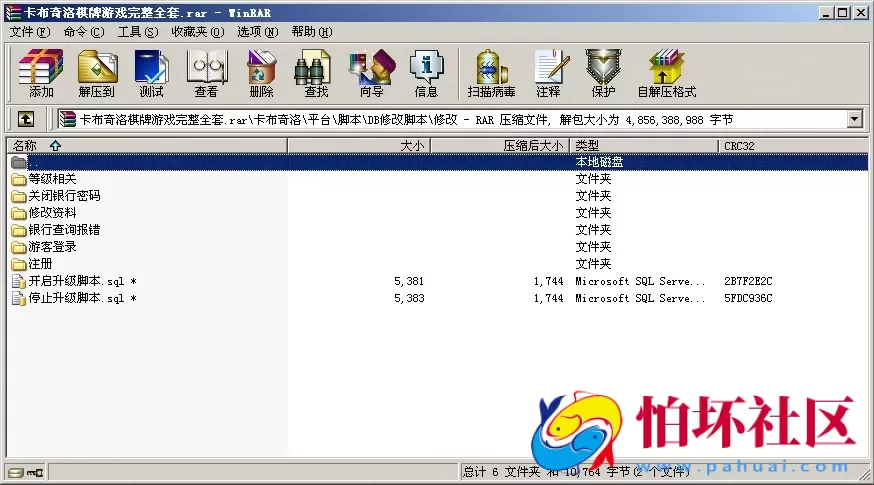Minimize the WinRAR window
The width and height of the screenshot is (874, 485).
[x=827, y=12]
